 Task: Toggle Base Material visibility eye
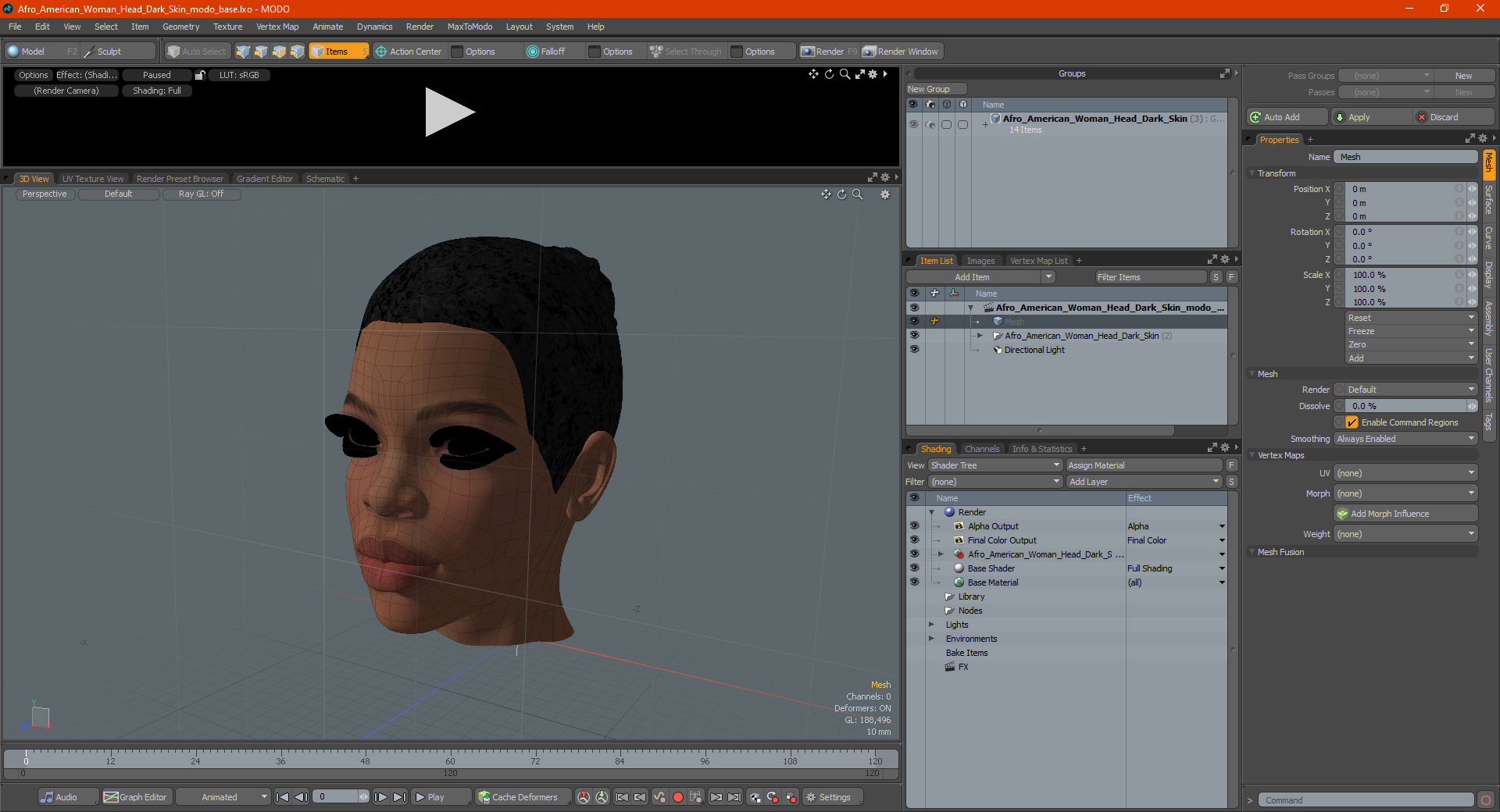pyautogui.click(x=914, y=582)
